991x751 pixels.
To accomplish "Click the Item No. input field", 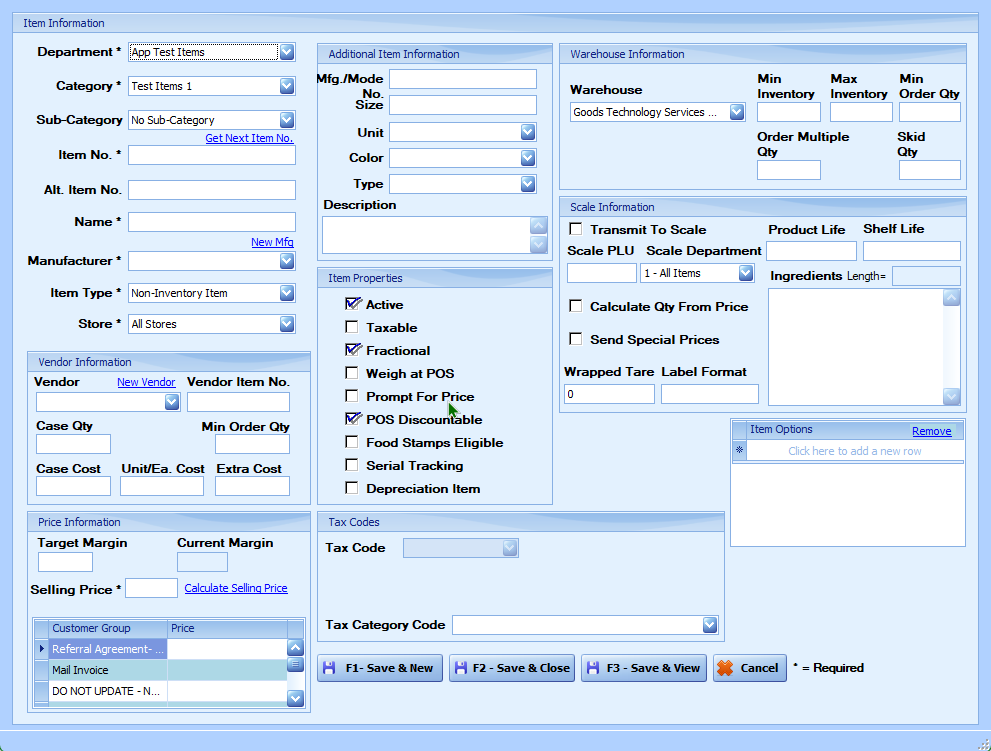I will [212, 155].
